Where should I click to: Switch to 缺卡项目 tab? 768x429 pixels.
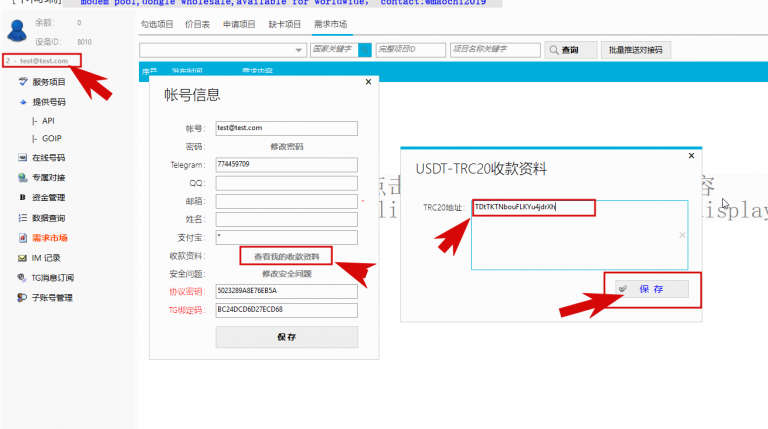(285, 24)
